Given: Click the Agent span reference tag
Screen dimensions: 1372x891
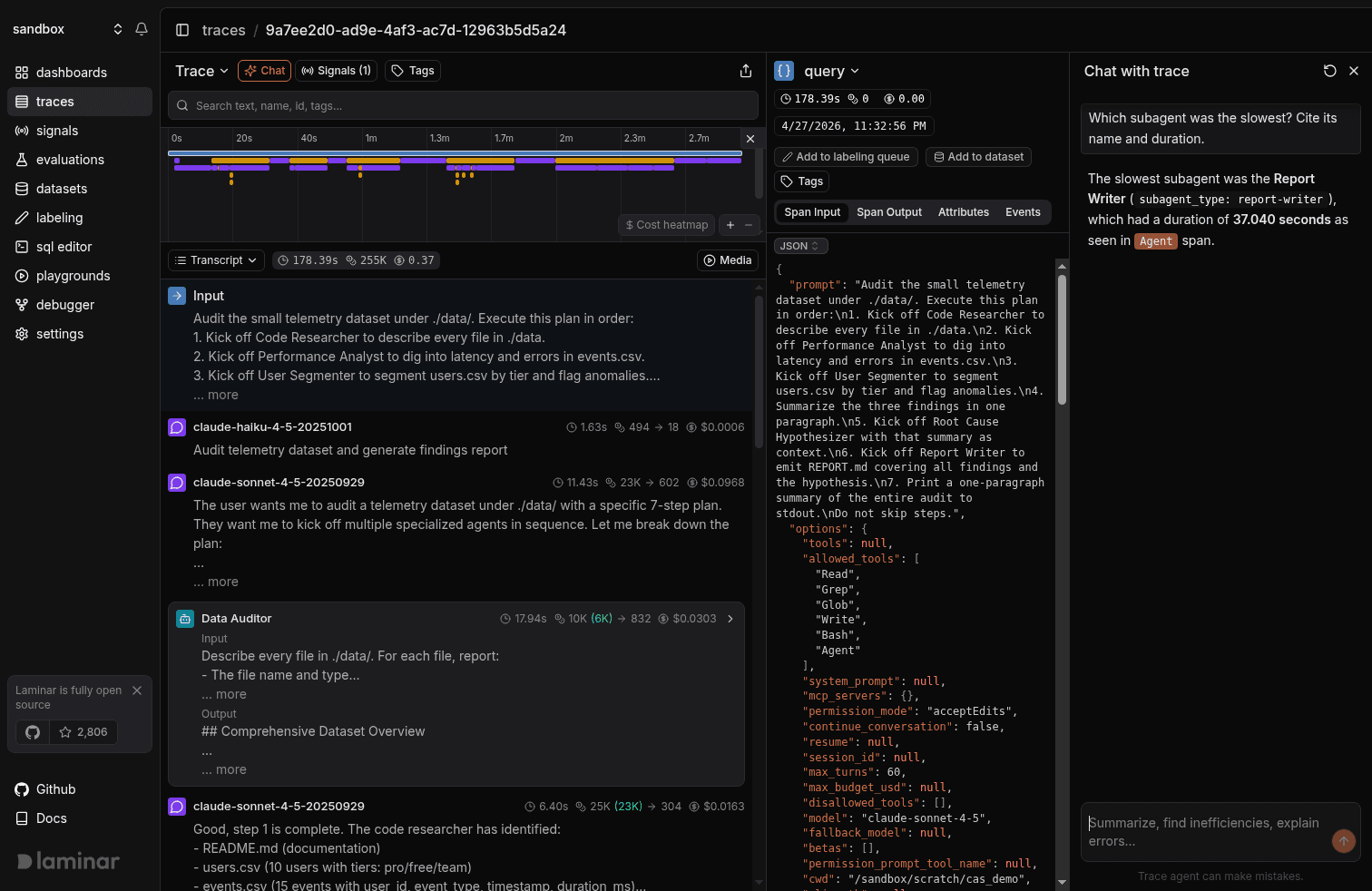Looking at the screenshot, I should 1156,241.
